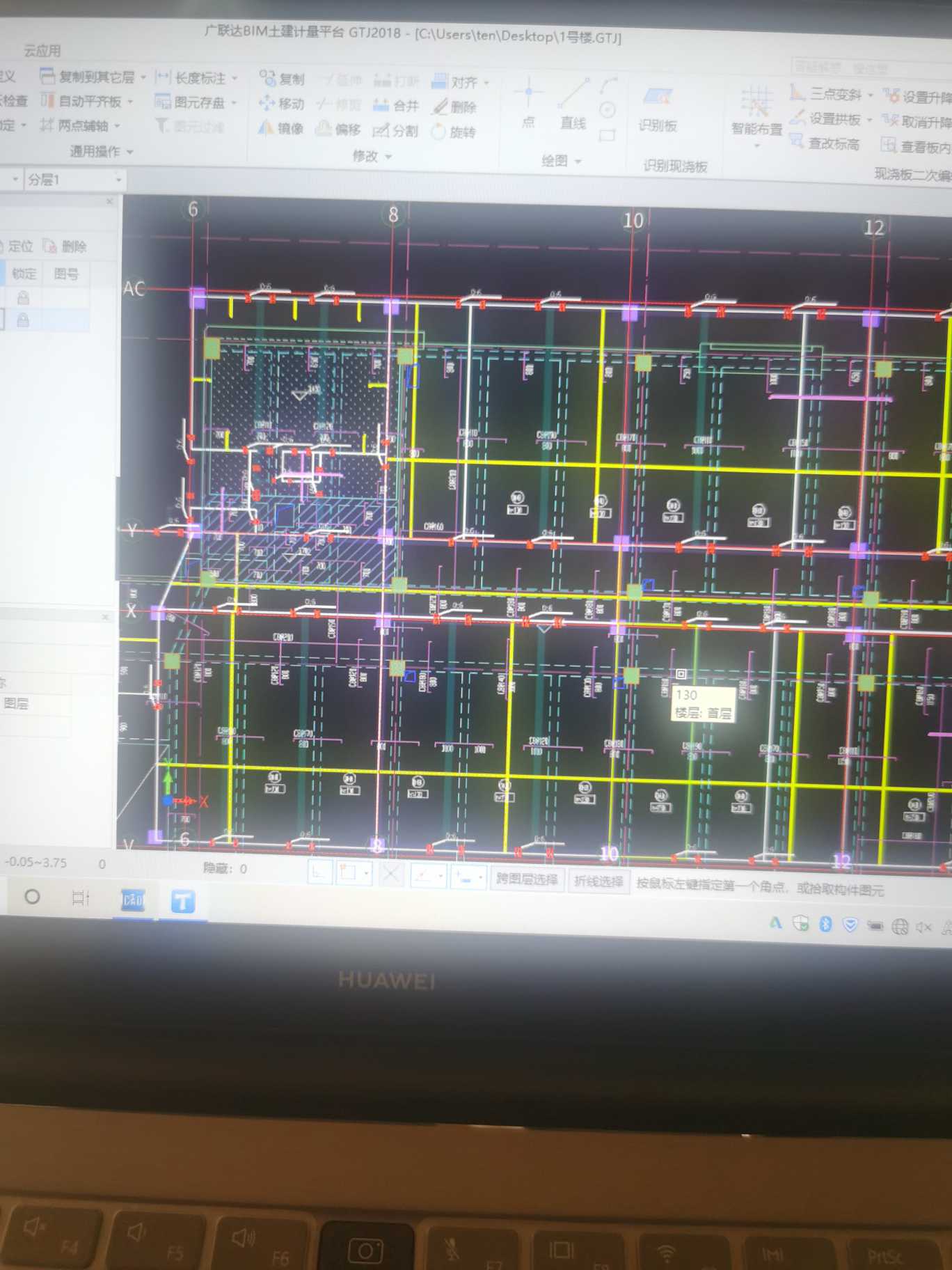Screen dimensions: 952x1270
Task: Click the 删除 ribbon tool in 修改
Action: click(454, 107)
